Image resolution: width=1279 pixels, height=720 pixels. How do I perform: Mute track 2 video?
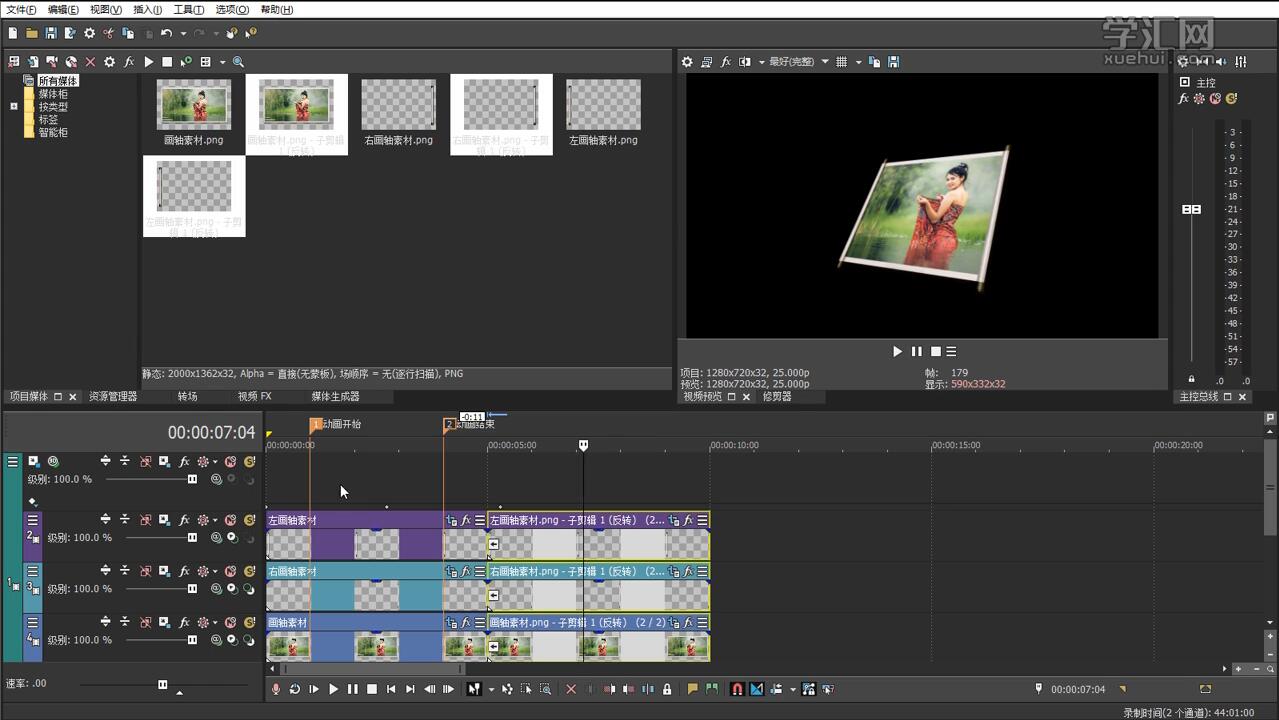(230, 520)
